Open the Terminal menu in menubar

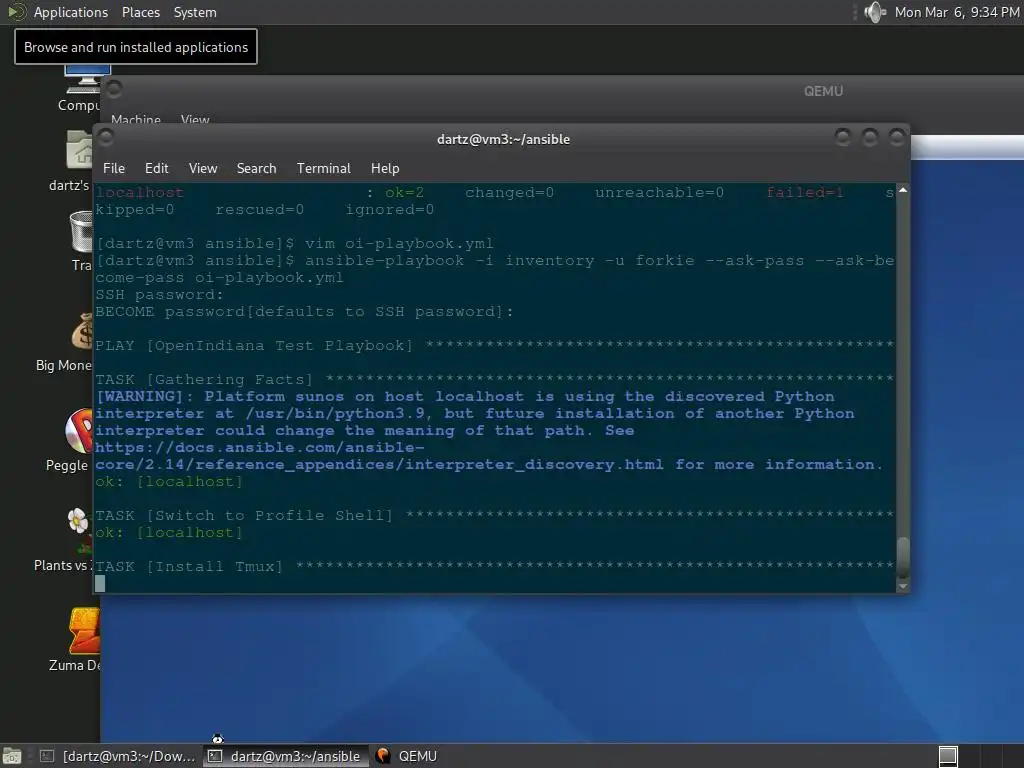tap(323, 168)
